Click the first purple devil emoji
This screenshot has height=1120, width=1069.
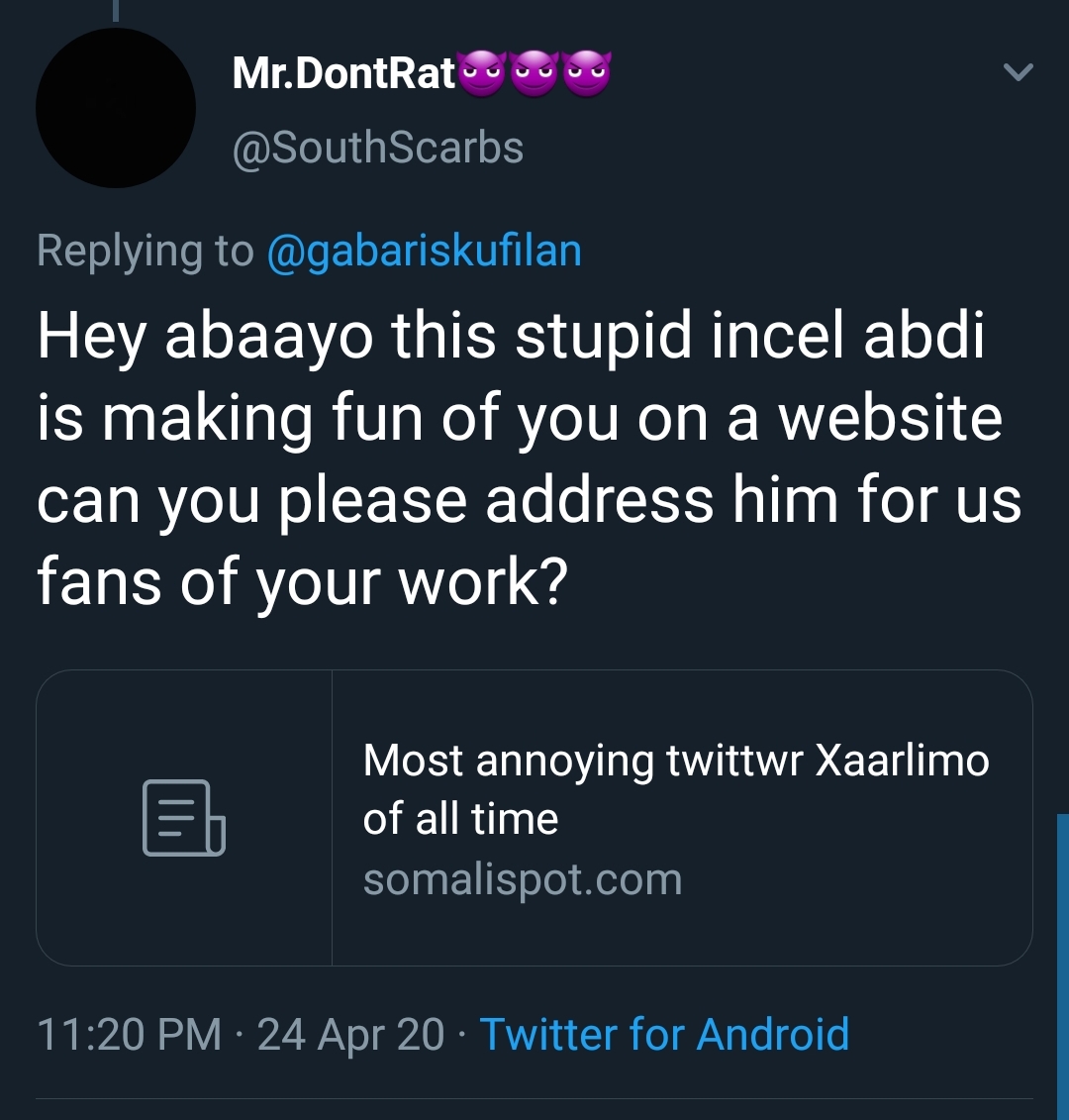click(483, 73)
